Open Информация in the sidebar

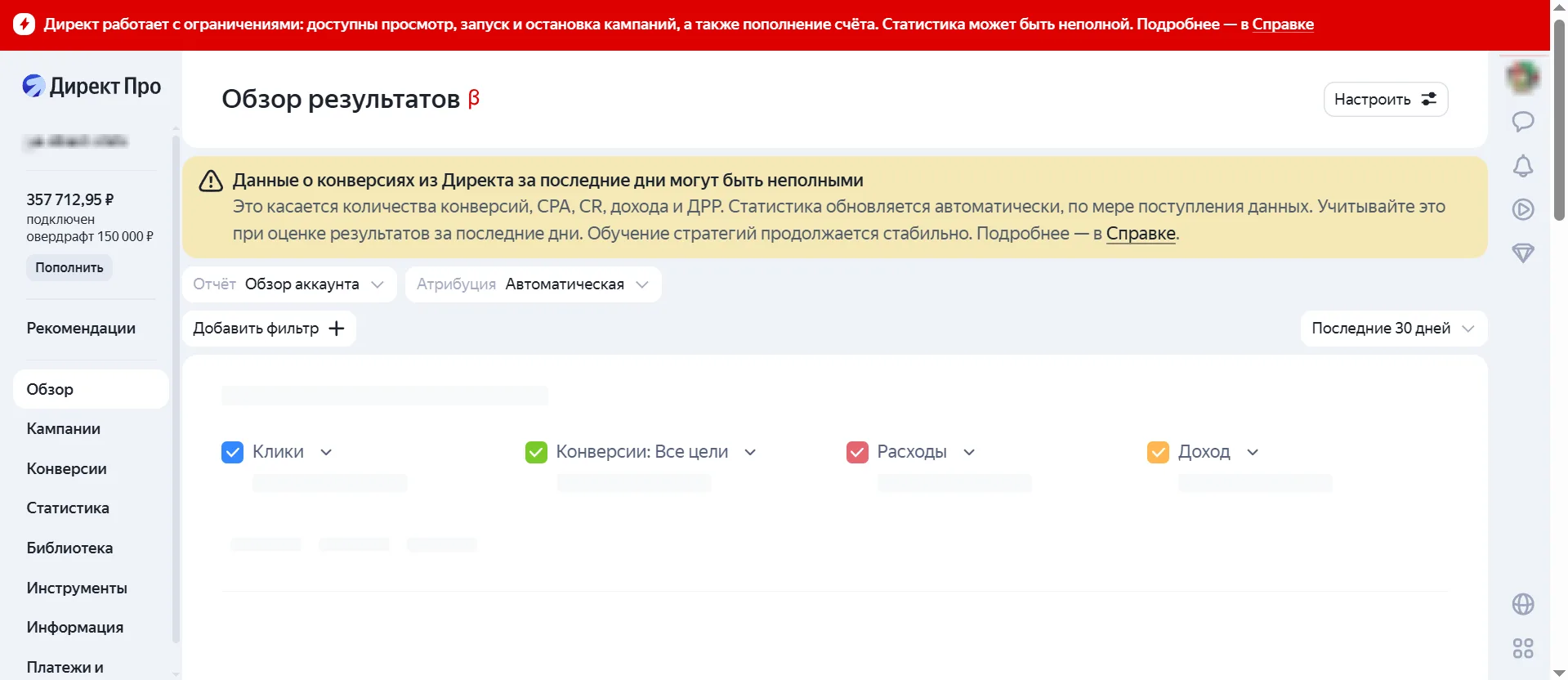tap(75, 628)
